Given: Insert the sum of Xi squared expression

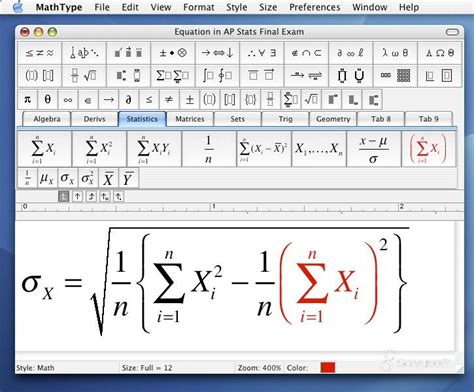Looking at the screenshot, I should pyautogui.click(x=99, y=149).
